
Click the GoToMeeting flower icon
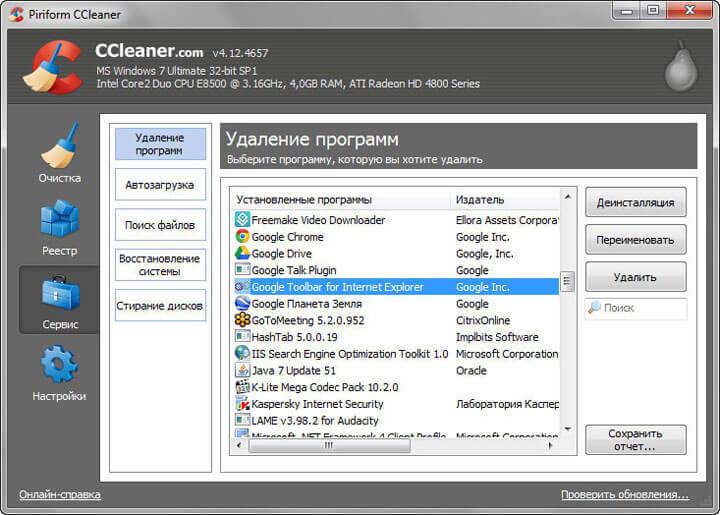242,320
